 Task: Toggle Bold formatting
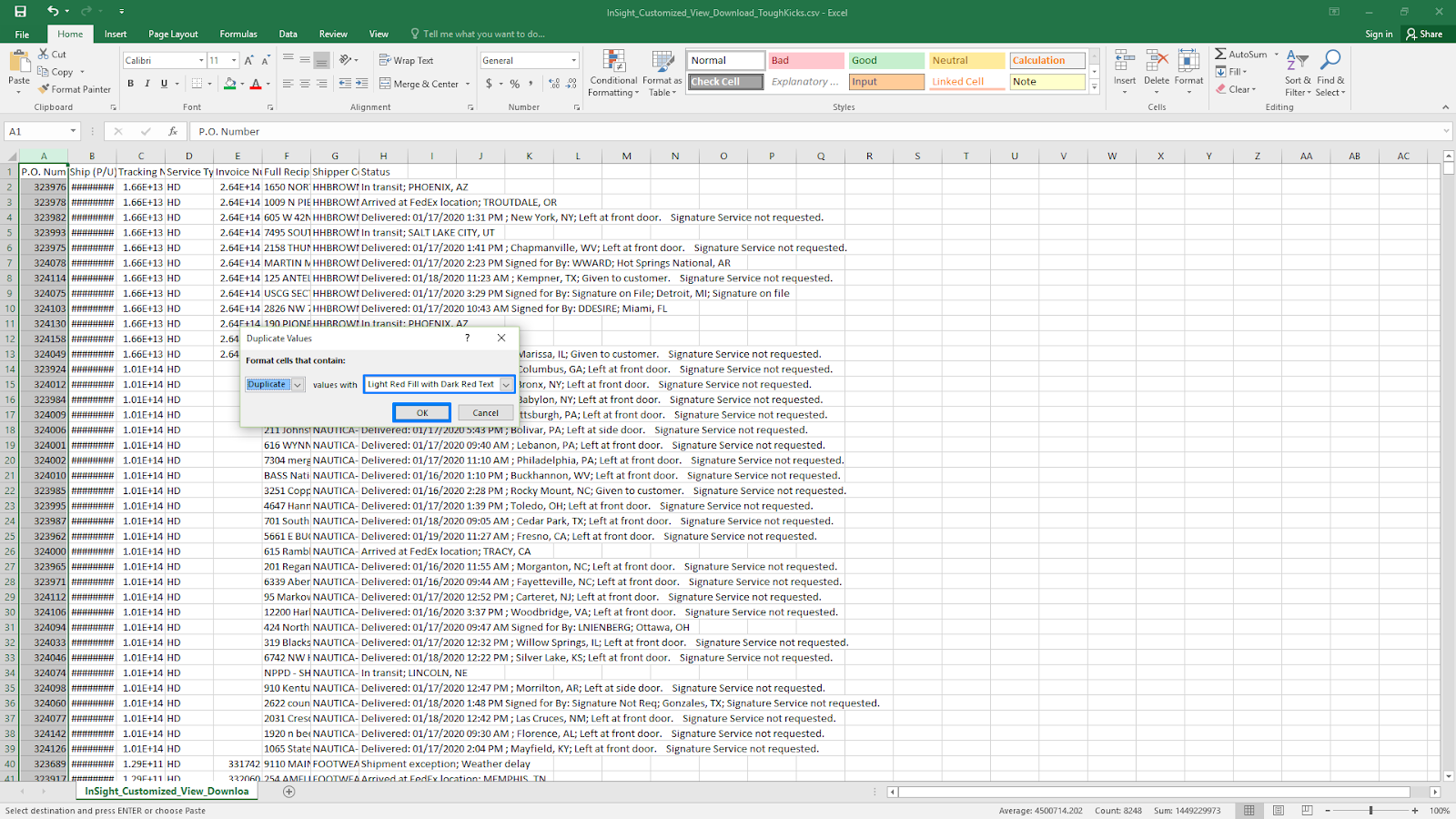click(131, 84)
